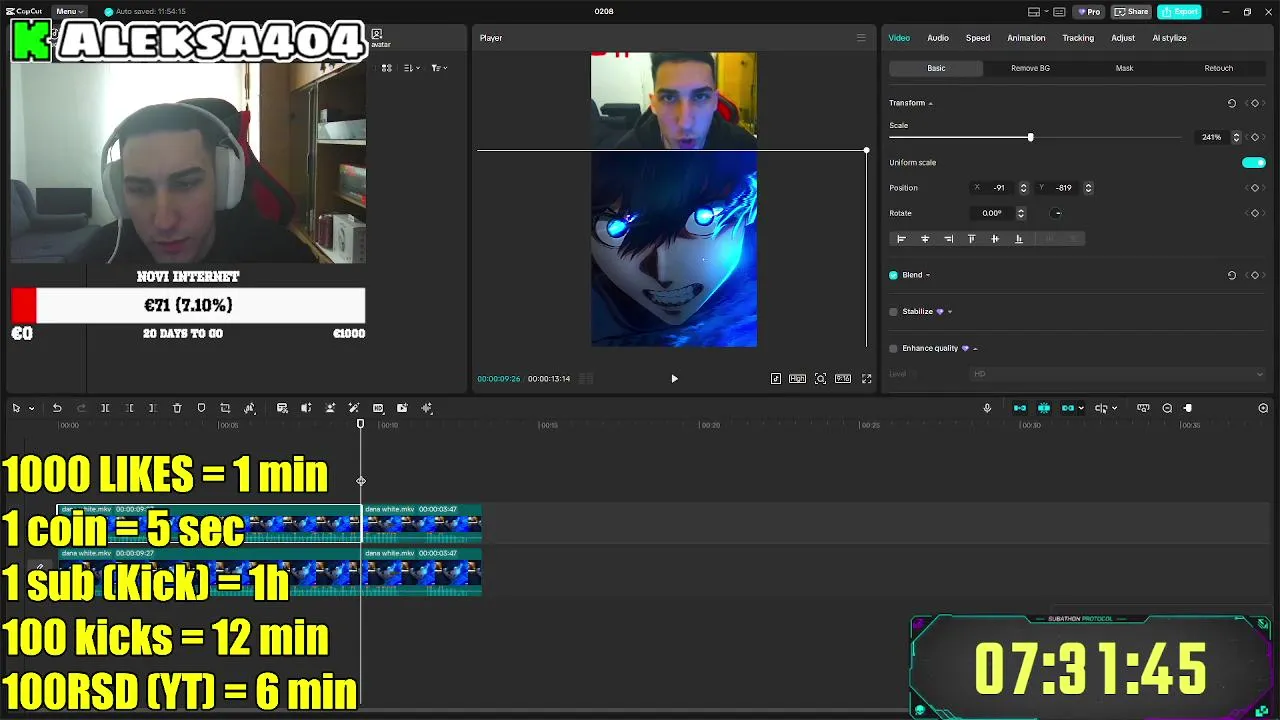The height and width of the screenshot is (720, 1280).
Task: Switch to the Speed tab
Action: point(978,38)
